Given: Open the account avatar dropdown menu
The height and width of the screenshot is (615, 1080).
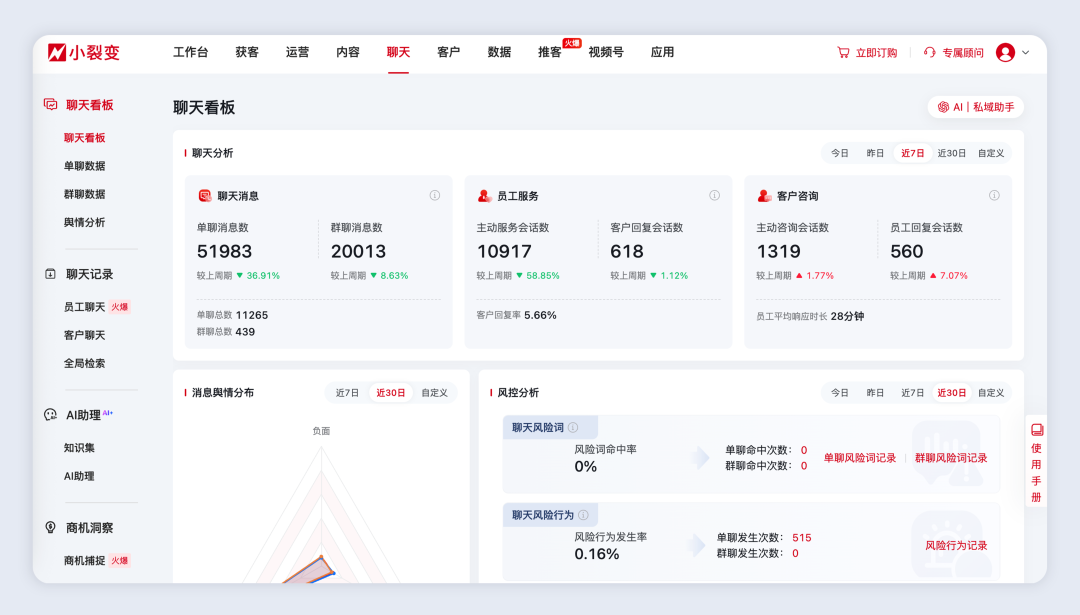Looking at the screenshot, I should (1009, 52).
